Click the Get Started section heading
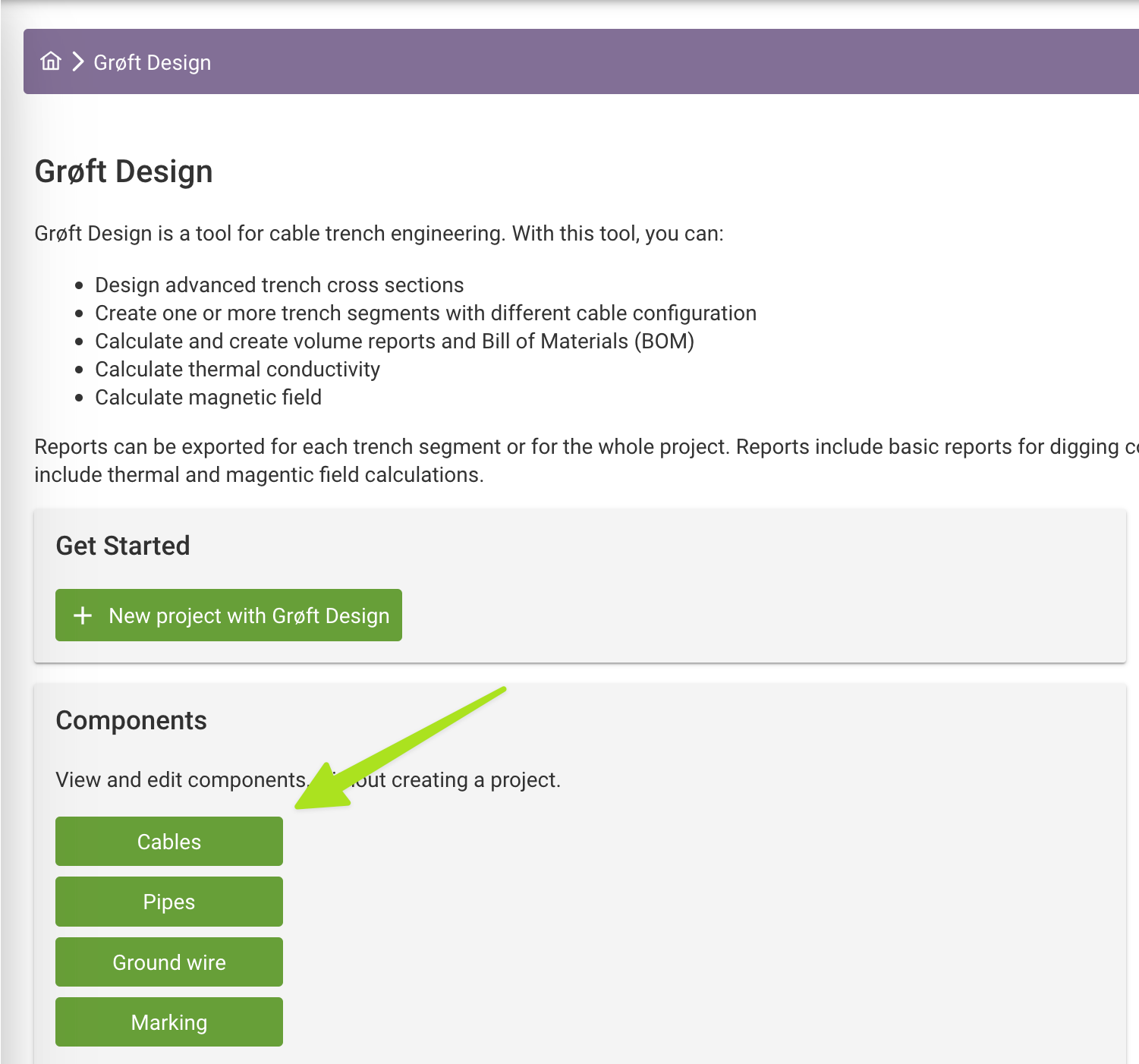This screenshot has width=1139, height=1064. coord(123,546)
